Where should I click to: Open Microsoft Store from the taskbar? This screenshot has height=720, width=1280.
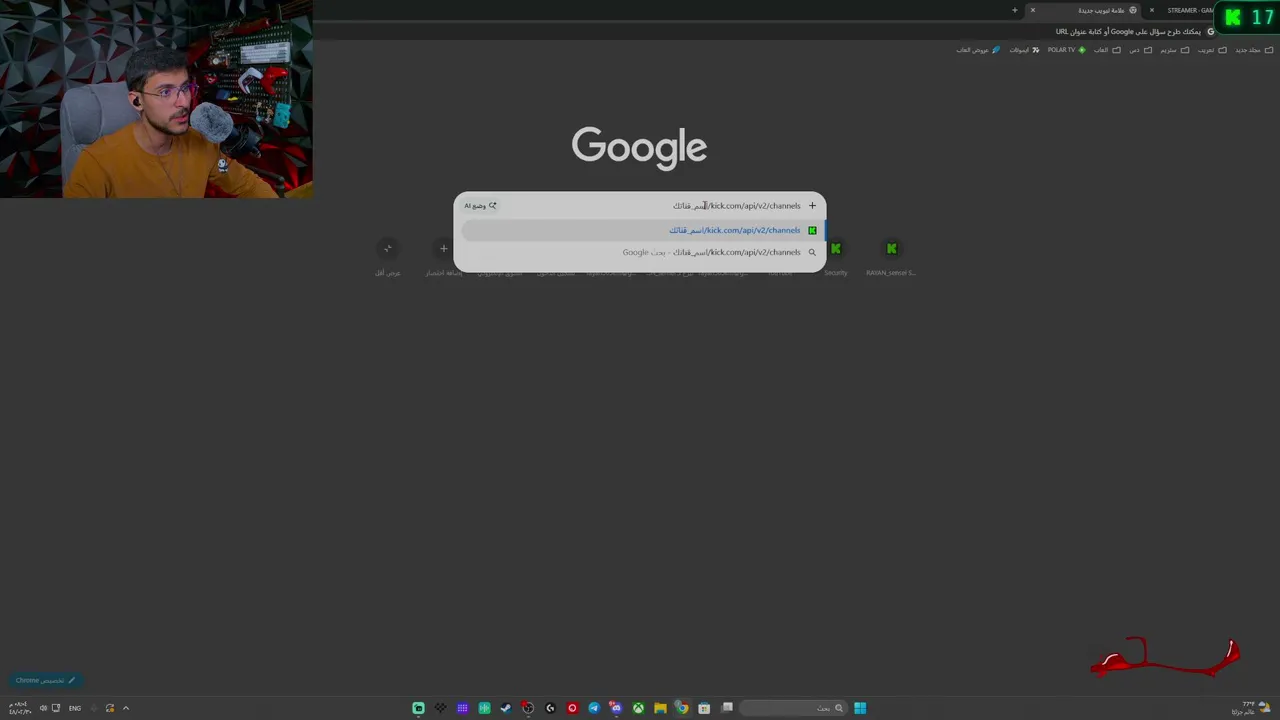[704, 708]
